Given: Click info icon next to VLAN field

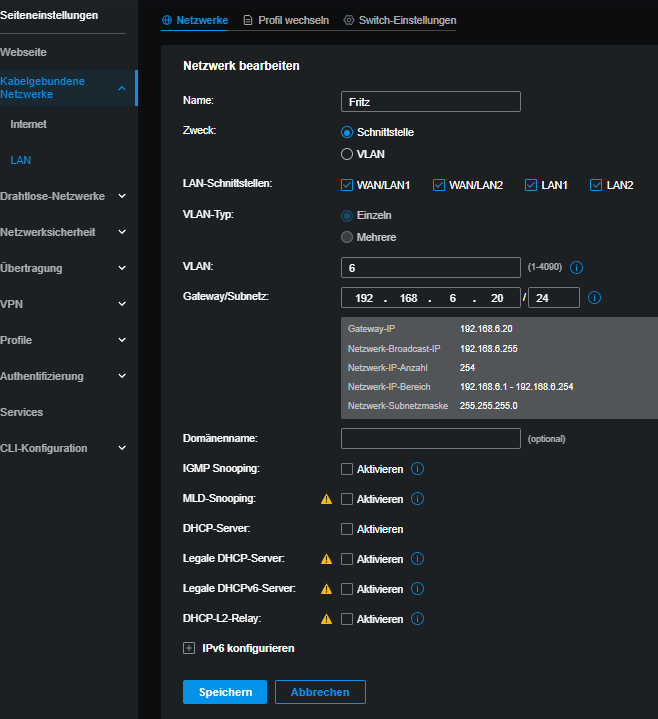Looking at the screenshot, I should tap(577, 268).
